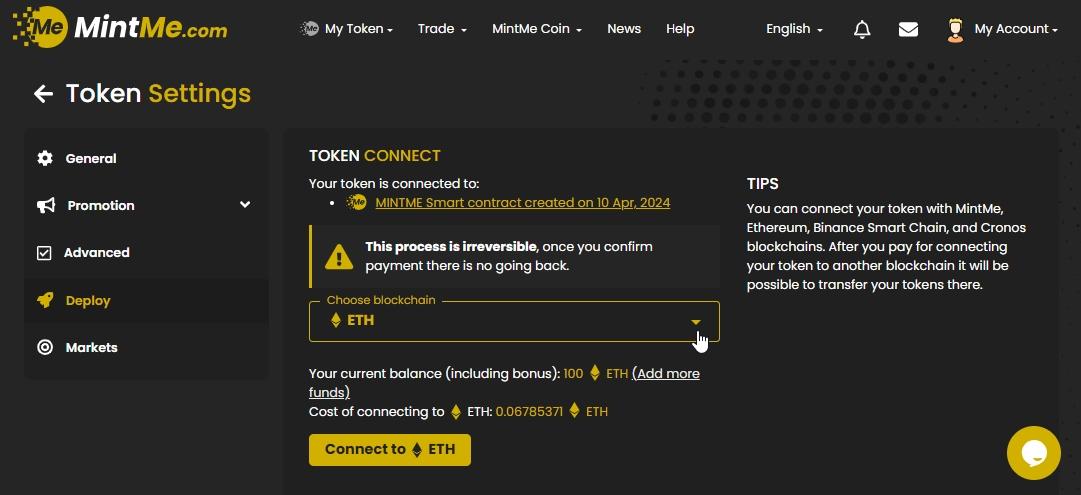Go to the News page
The image size is (1081, 495).
pyautogui.click(x=624, y=29)
